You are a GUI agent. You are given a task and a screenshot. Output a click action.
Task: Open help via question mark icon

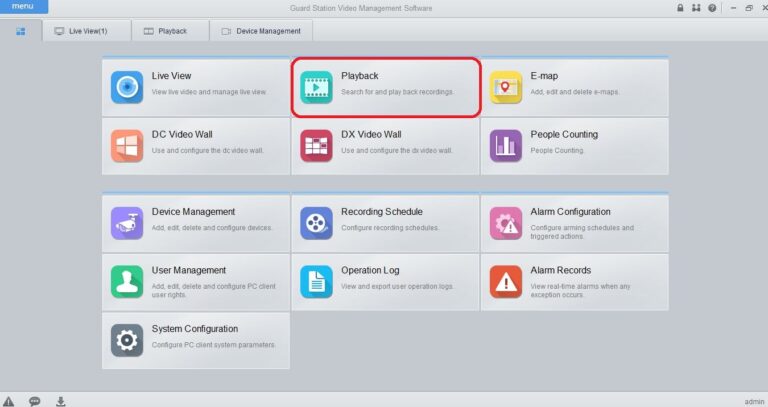coord(711,8)
